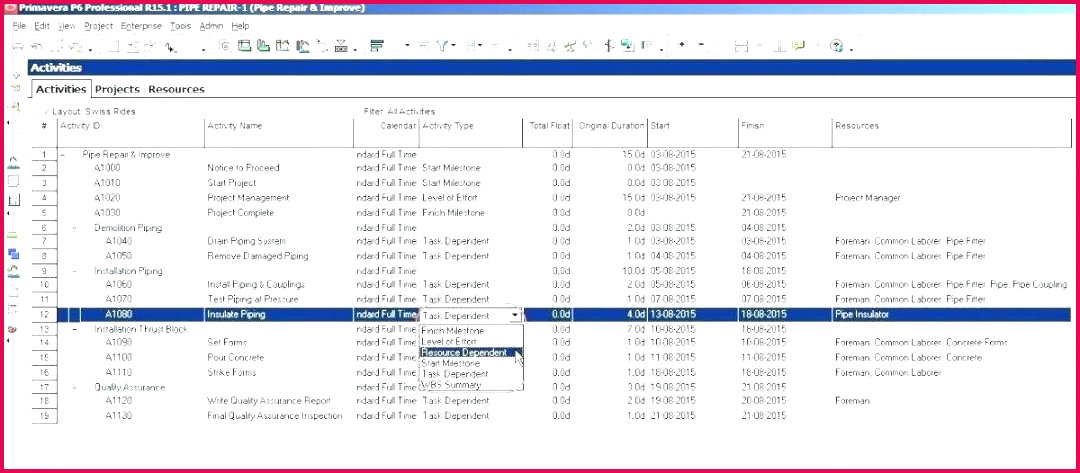
Task: Open the Enterprise menu
Action: tap(140, 26)
